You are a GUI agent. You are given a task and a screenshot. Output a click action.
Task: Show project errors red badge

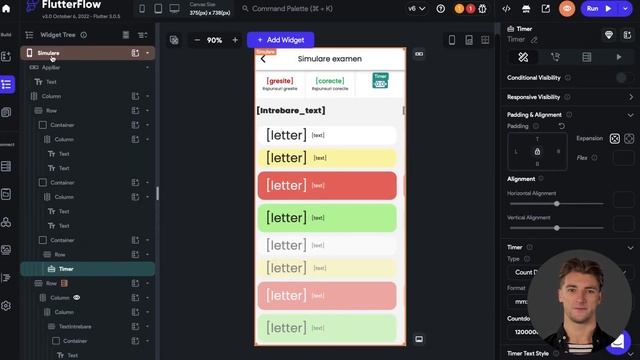coord(470,9)
